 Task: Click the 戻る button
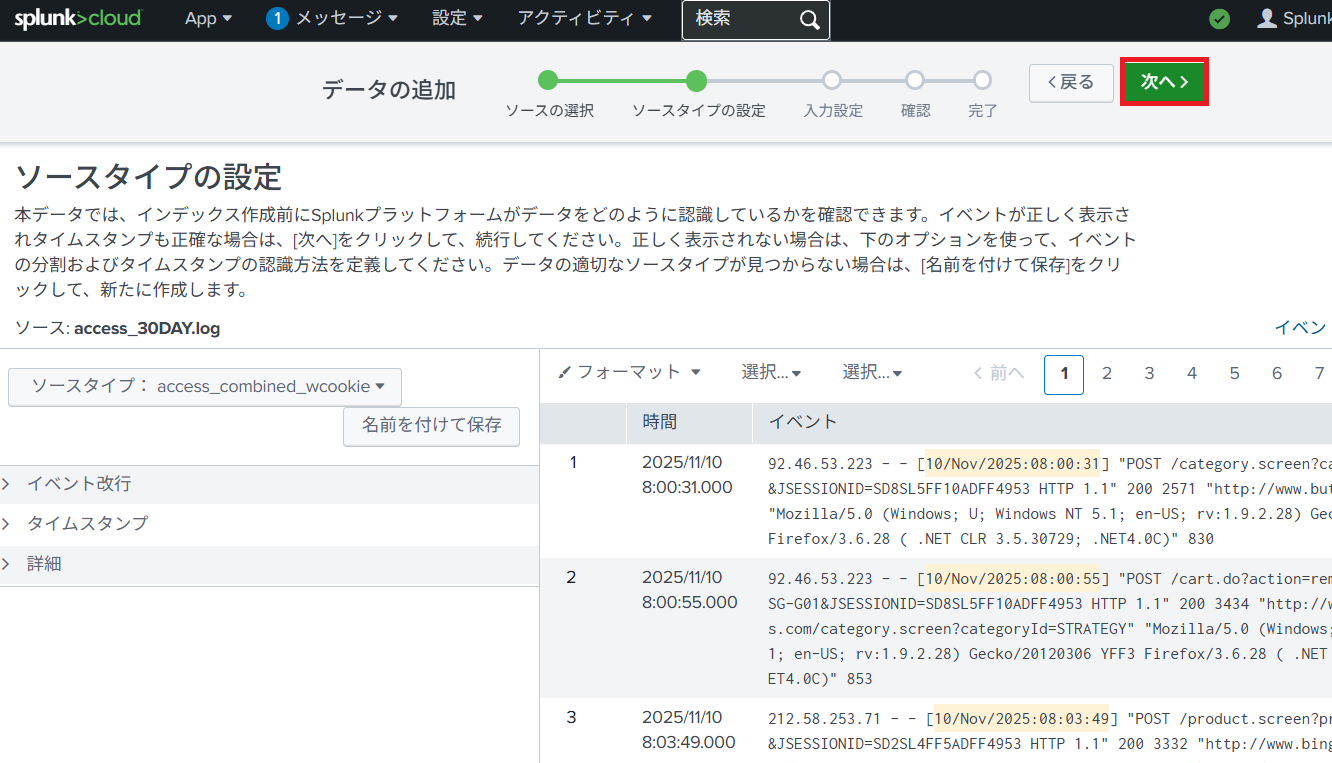(1071, 82)
